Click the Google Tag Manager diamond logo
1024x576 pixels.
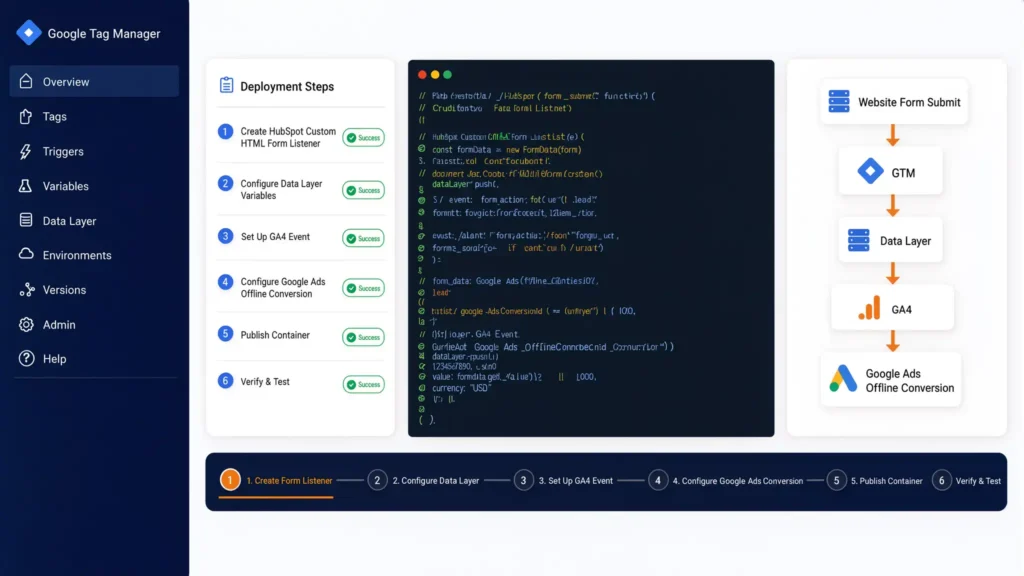29,33
